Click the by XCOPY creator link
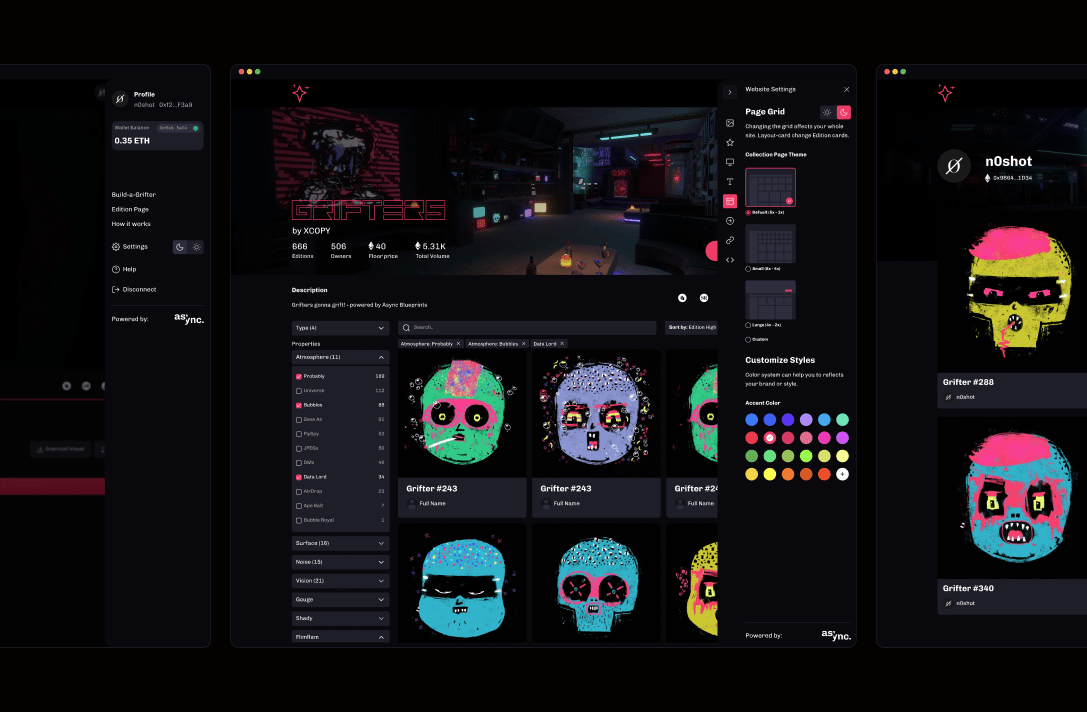This screenshot has width=1087, height=712. pos(311,231)
